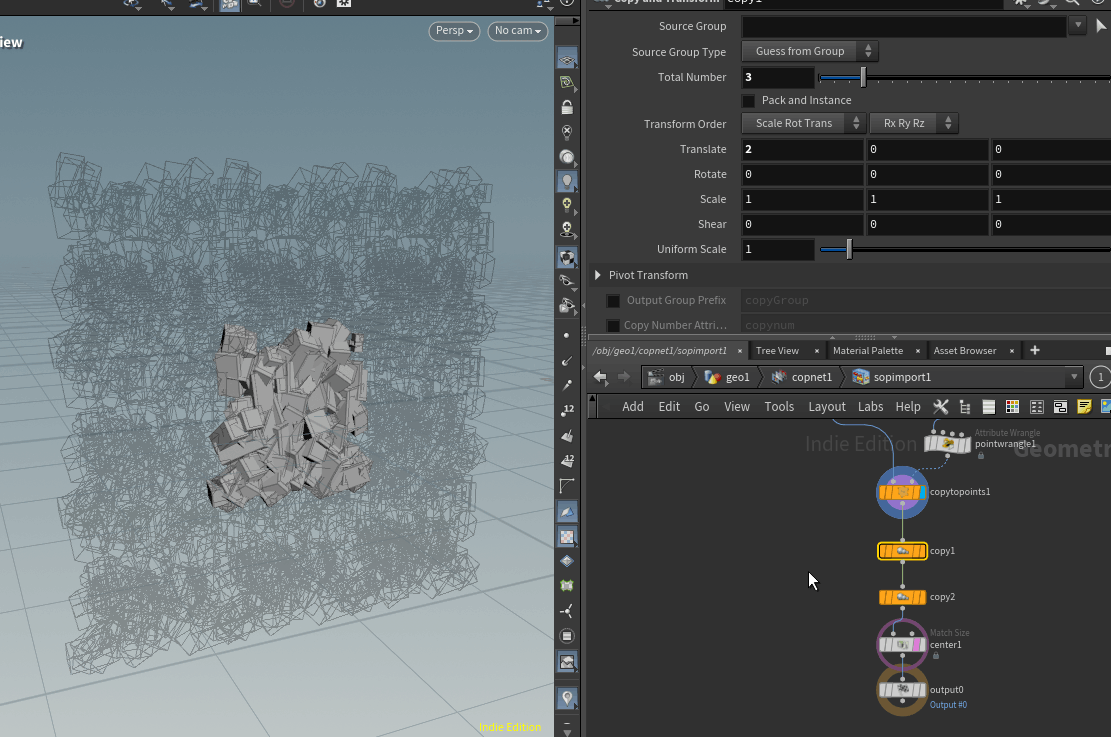This screenshot has height=737, width=1111.
Task: Click the group selection arrow next to Source Group
Action: pos(1101,26)
